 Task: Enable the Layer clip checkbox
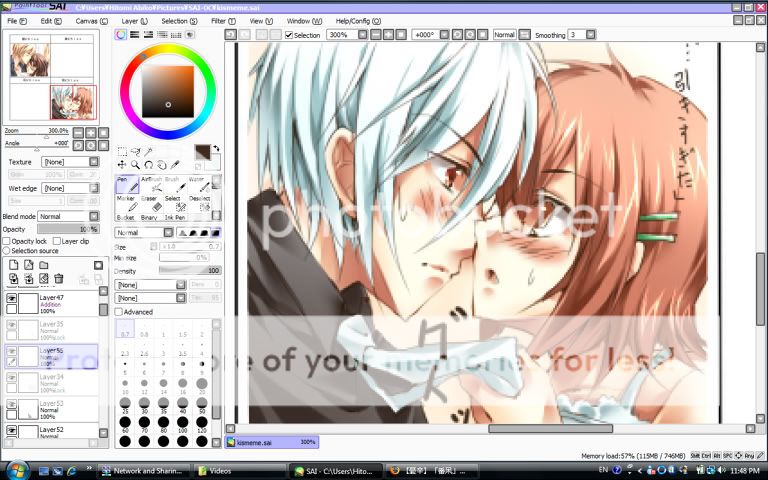coord(56,241)
